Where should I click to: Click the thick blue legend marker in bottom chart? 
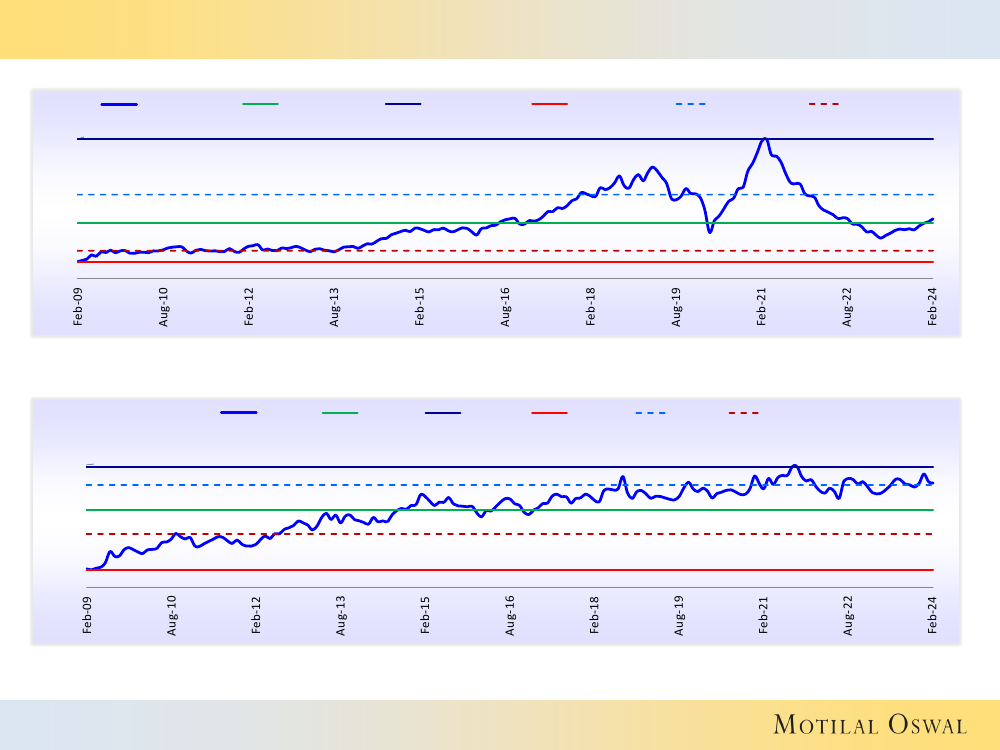(238, 412)
